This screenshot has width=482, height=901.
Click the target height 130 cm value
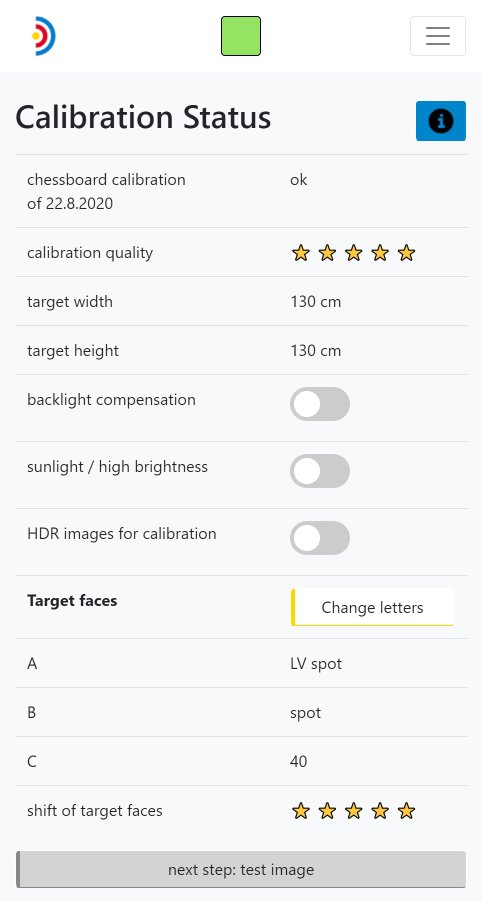tap(316, 351)
